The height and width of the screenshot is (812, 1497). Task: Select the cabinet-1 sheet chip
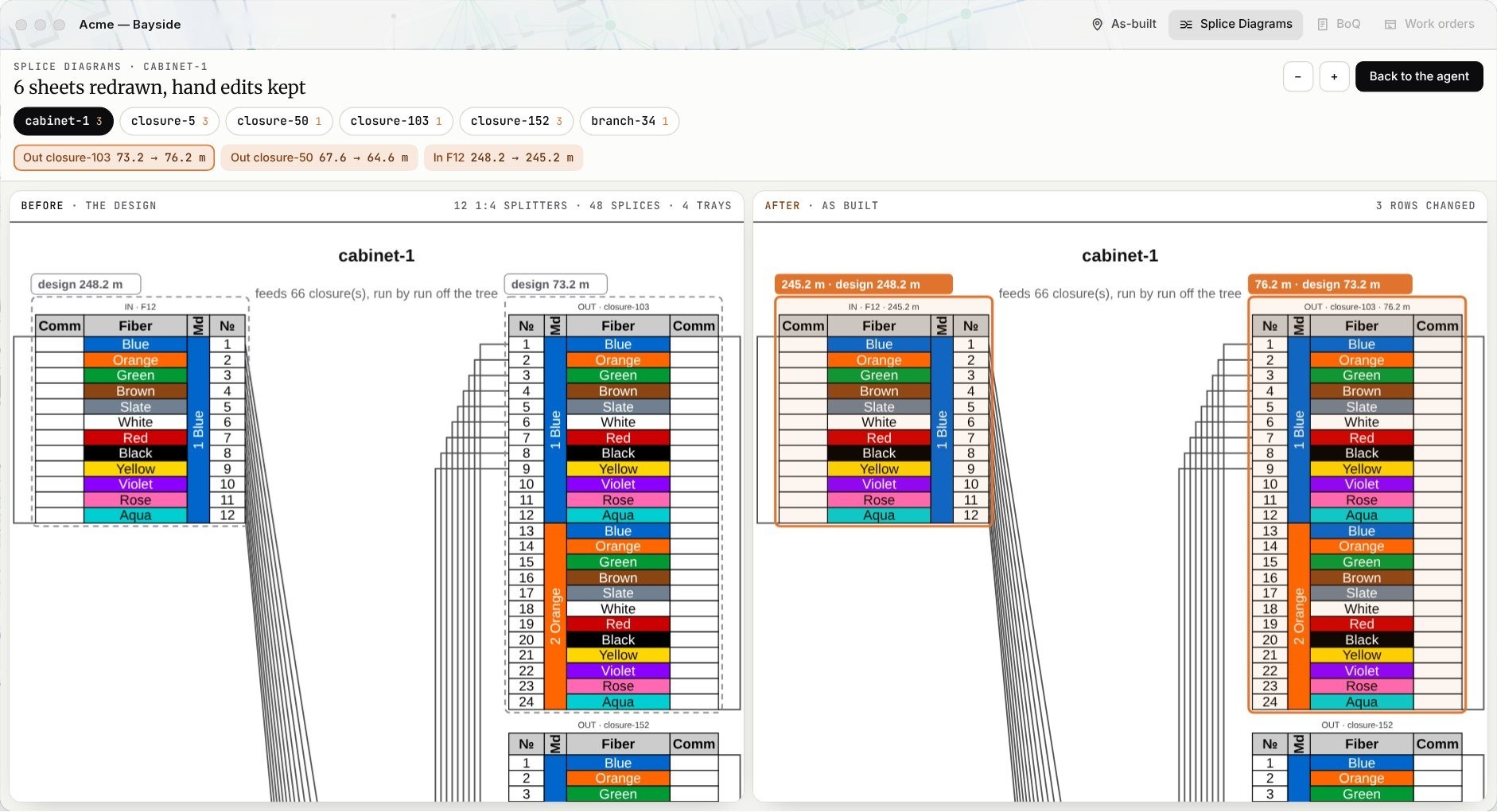click(64, 121)
